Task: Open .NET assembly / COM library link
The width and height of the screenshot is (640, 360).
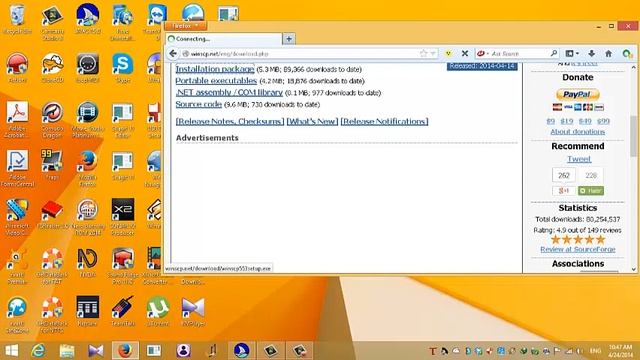Action: 229,92
